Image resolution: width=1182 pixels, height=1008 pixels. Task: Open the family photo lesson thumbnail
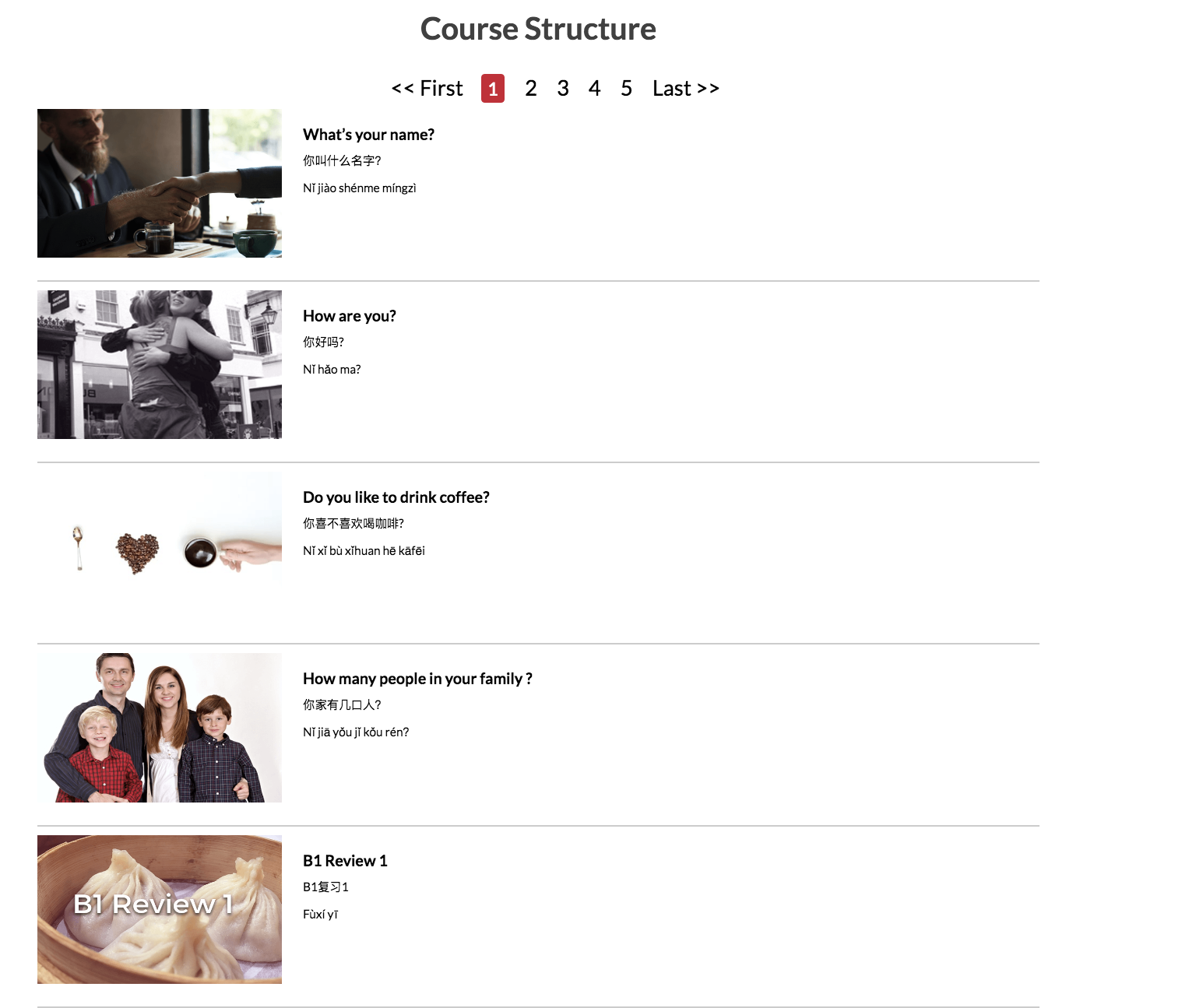click(160, 728)
